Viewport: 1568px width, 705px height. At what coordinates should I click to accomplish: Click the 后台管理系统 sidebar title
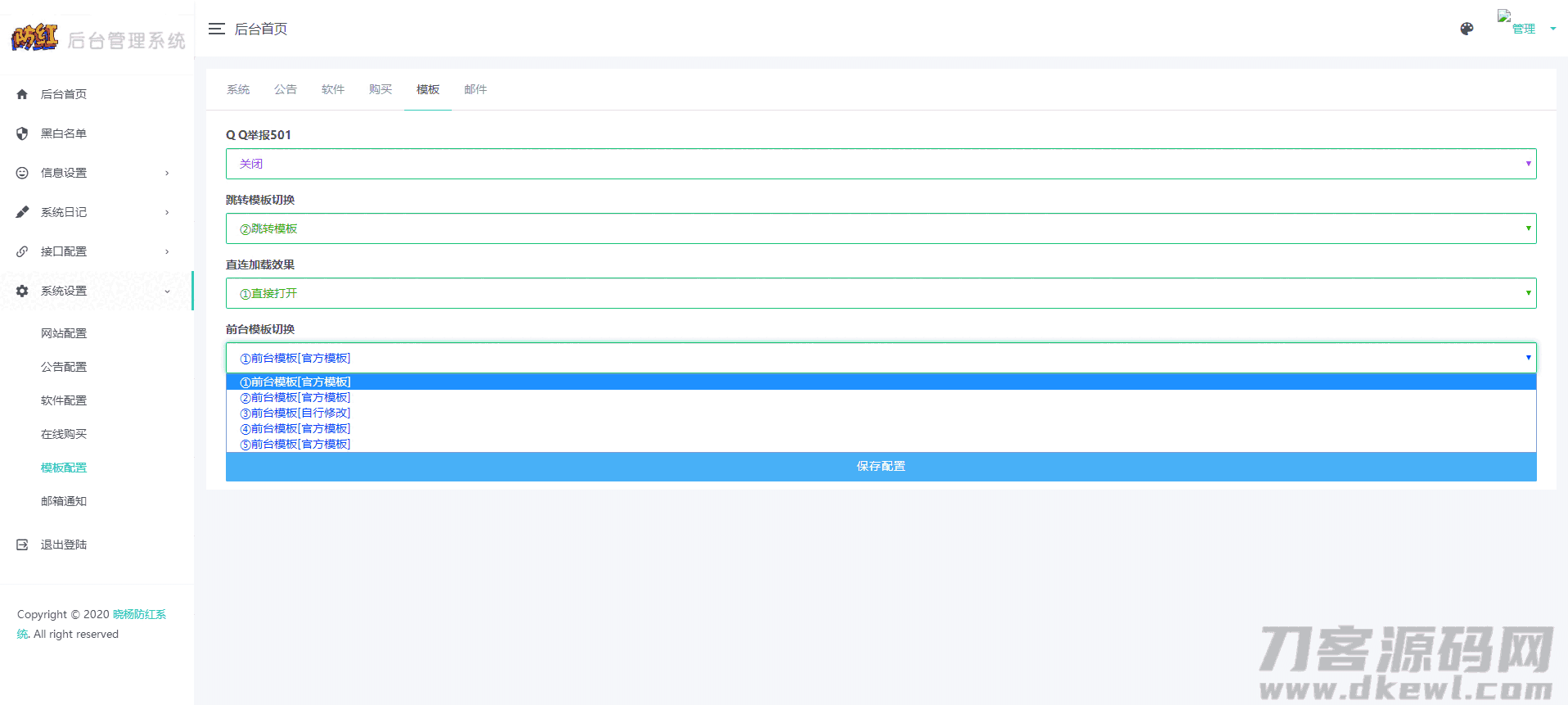(x=127, y=40)
